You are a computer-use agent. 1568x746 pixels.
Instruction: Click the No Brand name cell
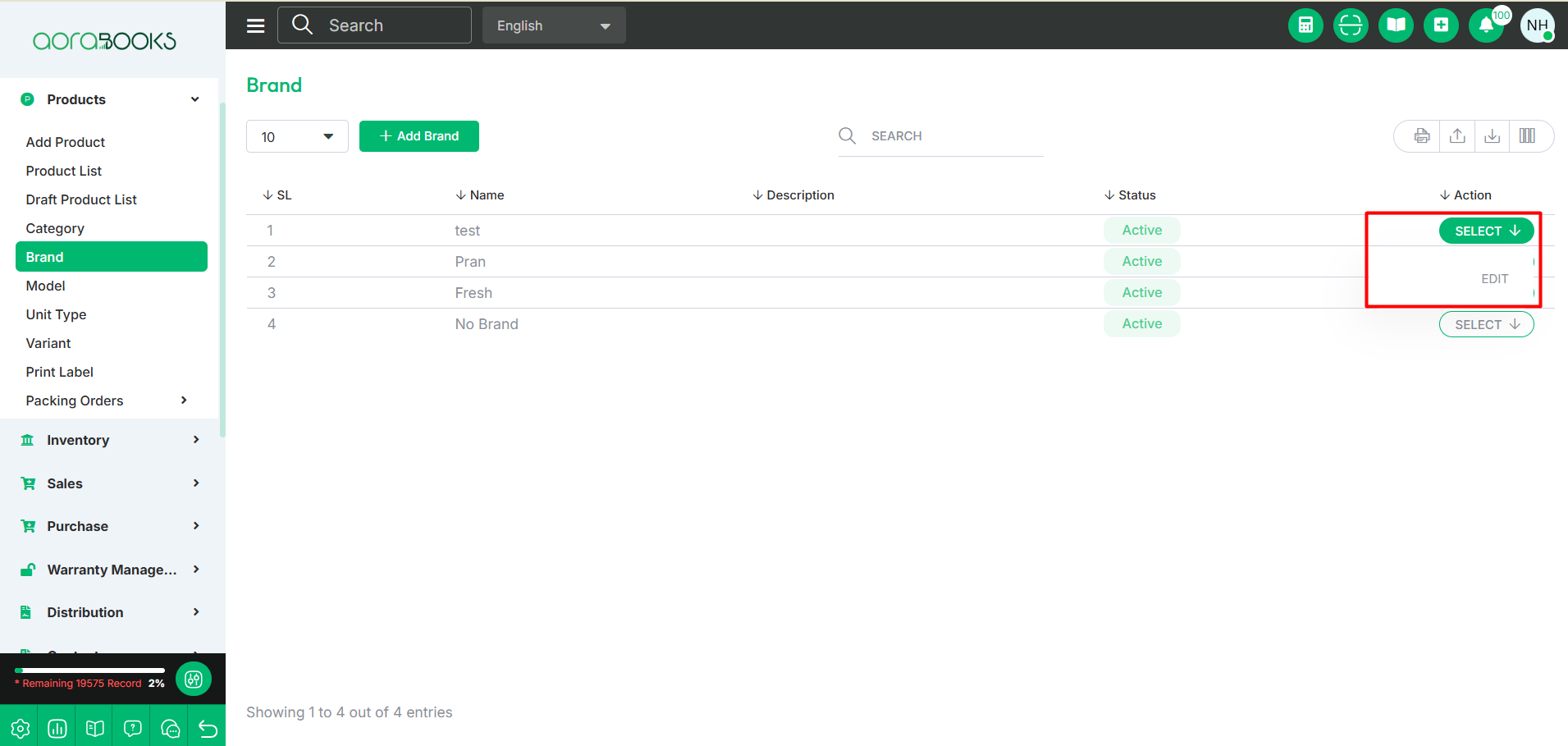pyautogui.click(x=487, y=324)
